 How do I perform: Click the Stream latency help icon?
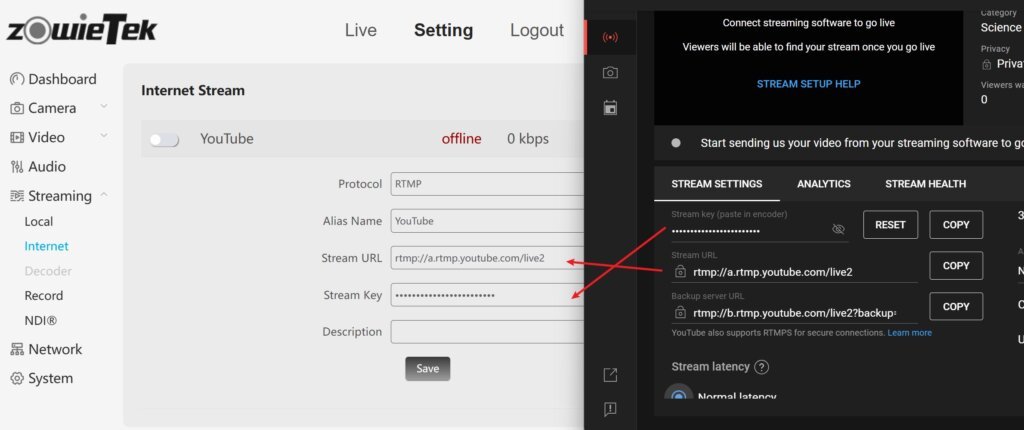click(x=761, y=367)
